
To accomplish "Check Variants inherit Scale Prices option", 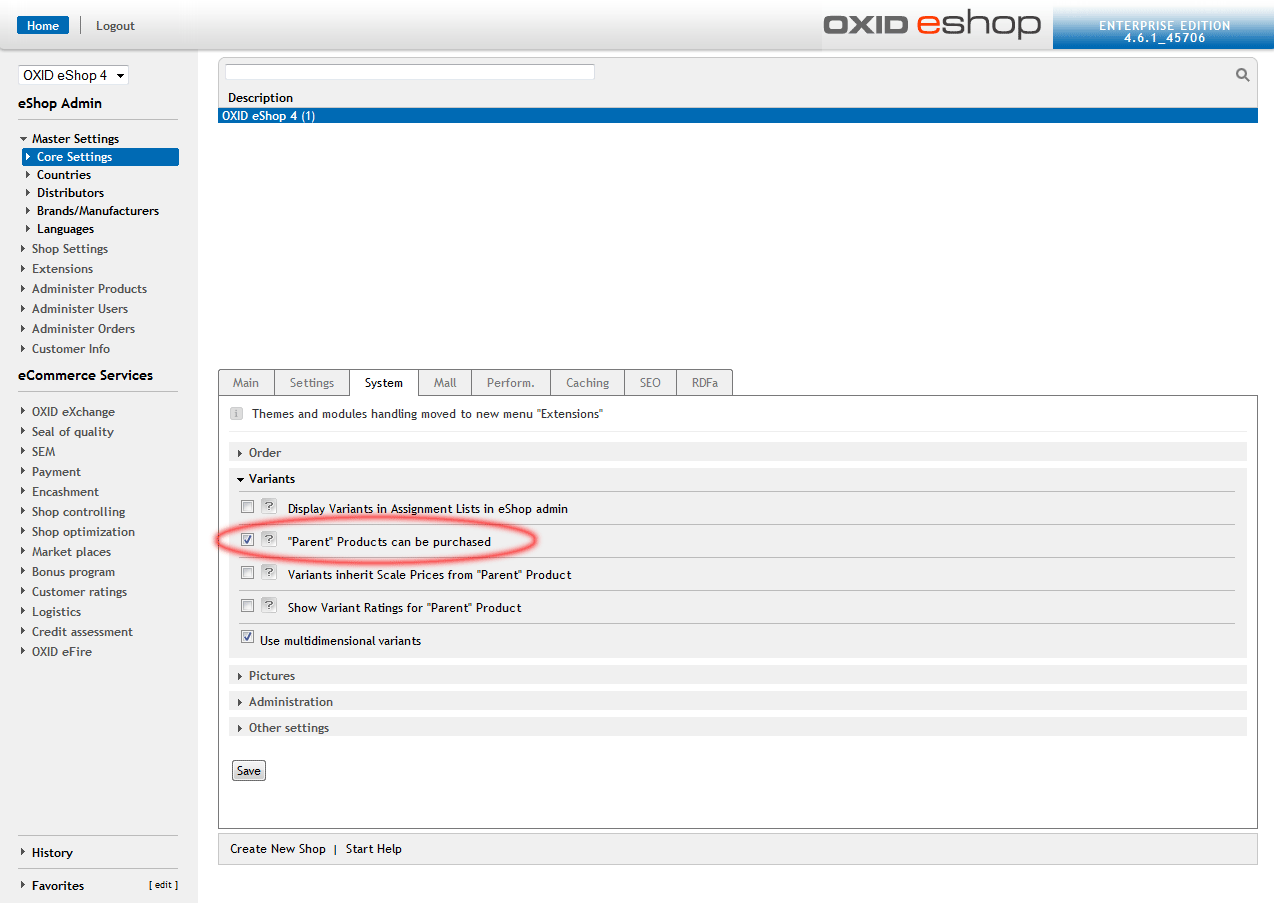I will tap(247, 573).
